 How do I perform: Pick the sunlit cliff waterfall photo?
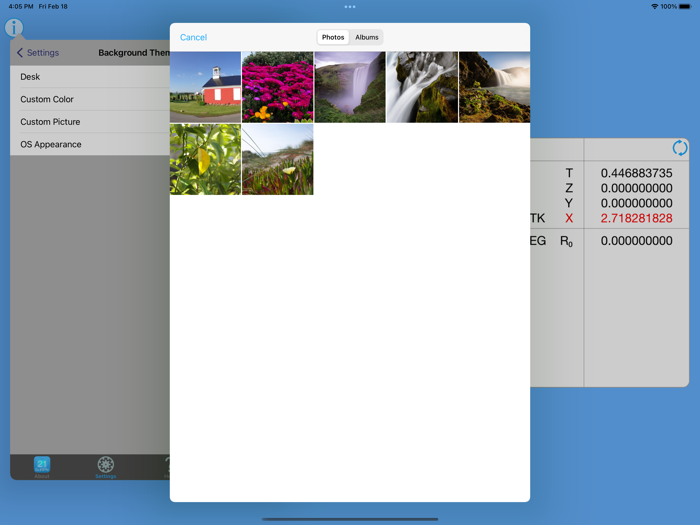pyautogui.click(x=495, y=87)
